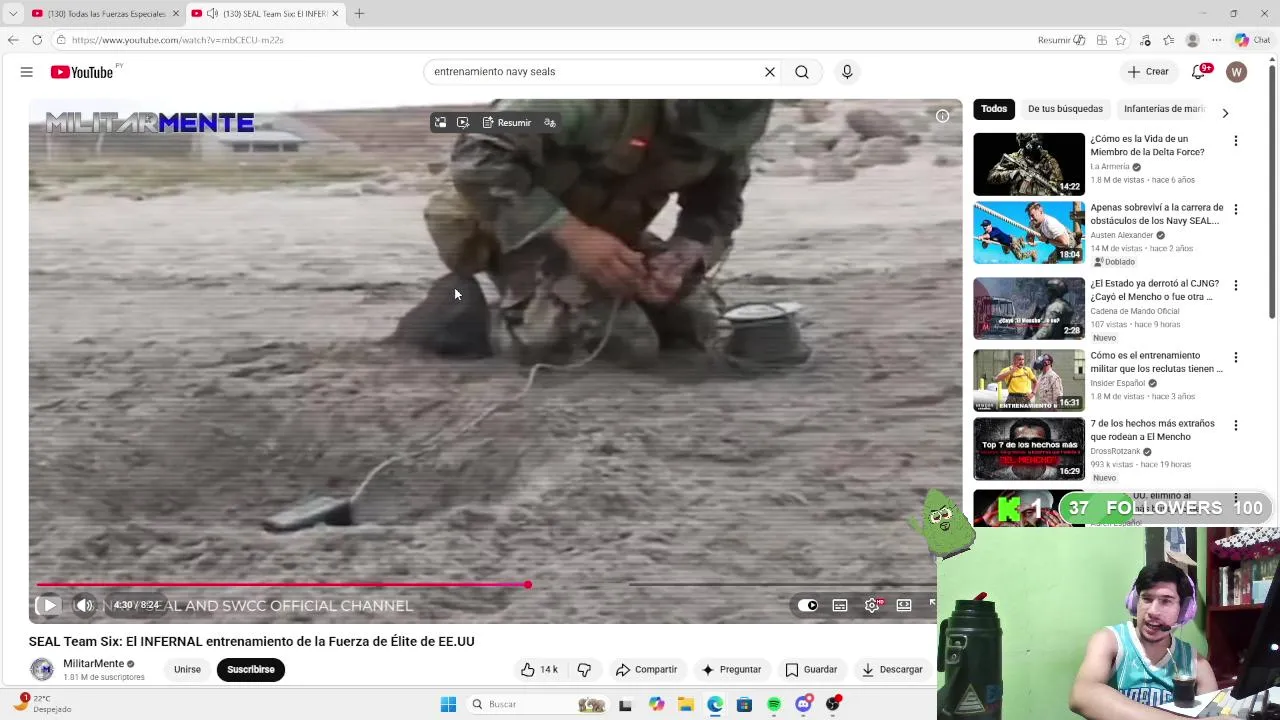Open the YouTube guide hamburger menu
The width and height of the screenshot is (1280, 720).
[x=27, y=72]
